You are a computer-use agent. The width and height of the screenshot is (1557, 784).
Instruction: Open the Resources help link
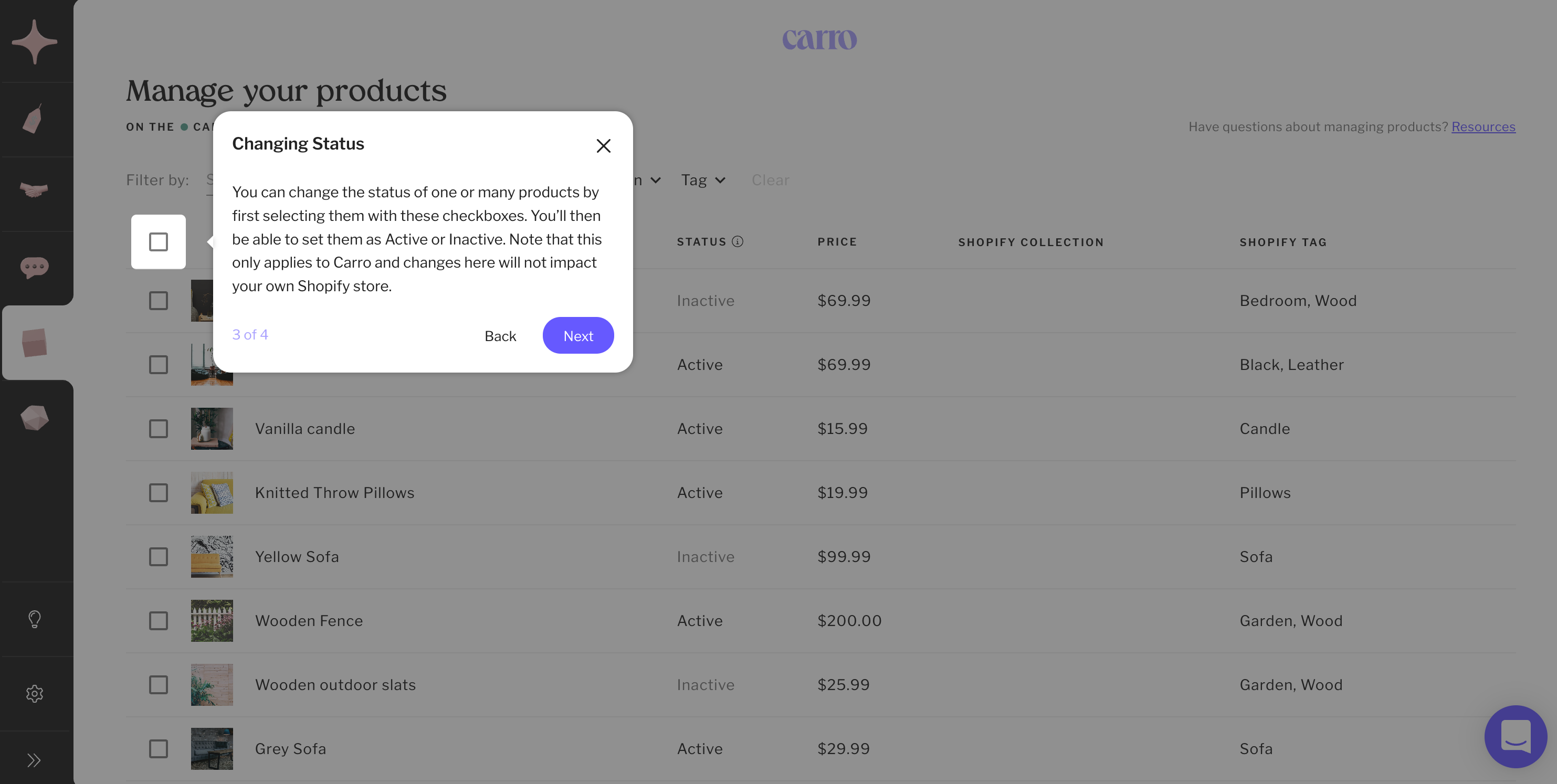pos(1482,127)
